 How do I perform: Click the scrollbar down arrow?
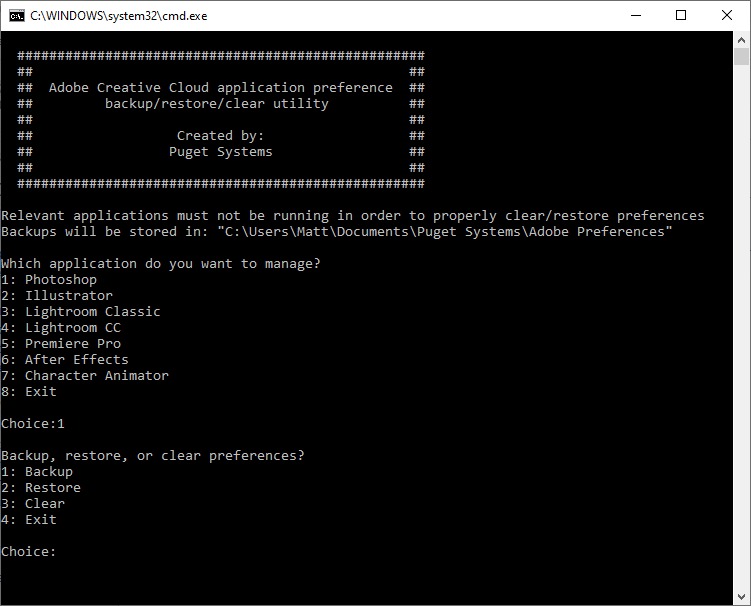(x=741, y=597)
